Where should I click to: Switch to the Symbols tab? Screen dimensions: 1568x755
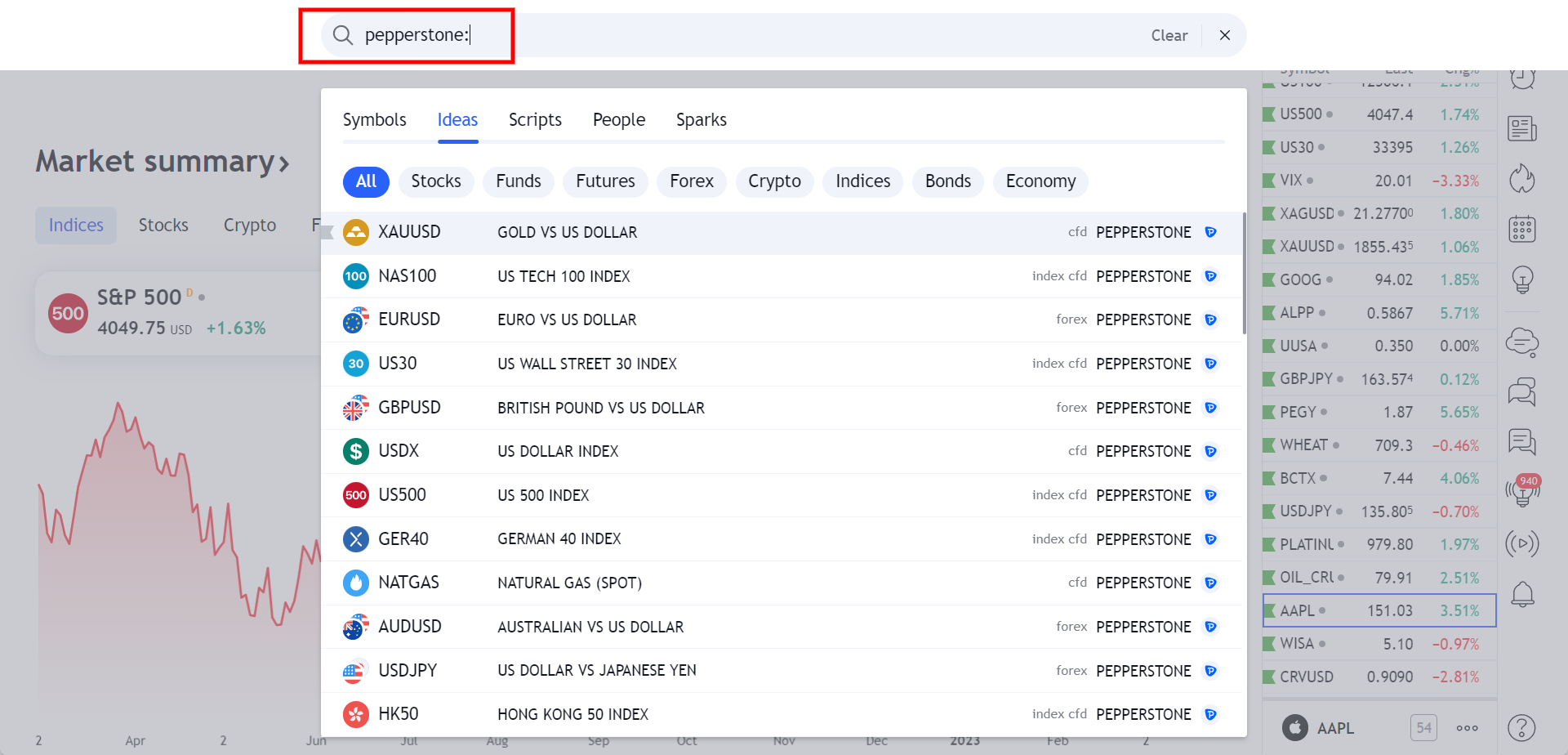pyautogui.click(x=374, y=120)
